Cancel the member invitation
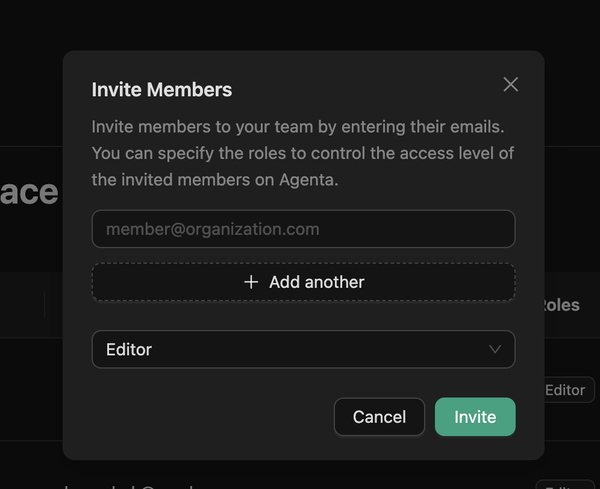 tap(379, 417)
